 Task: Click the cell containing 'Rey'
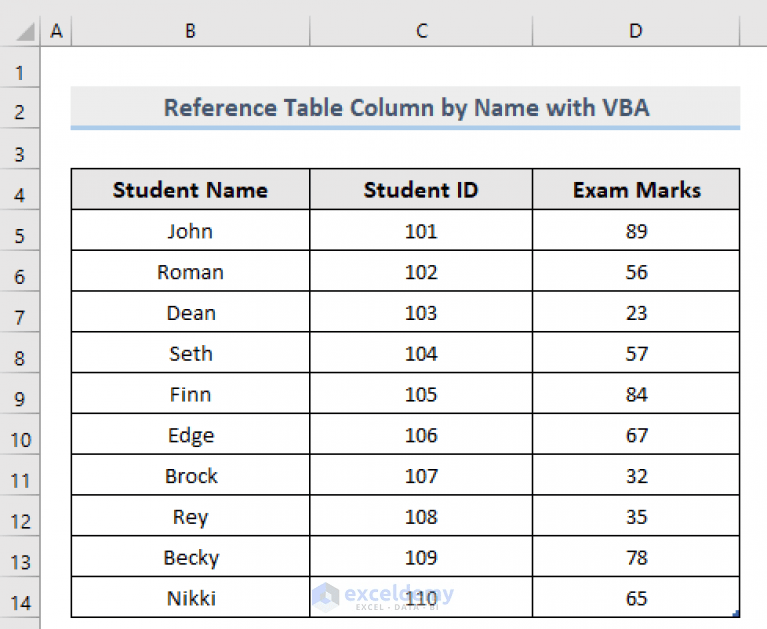coord(190,516)
